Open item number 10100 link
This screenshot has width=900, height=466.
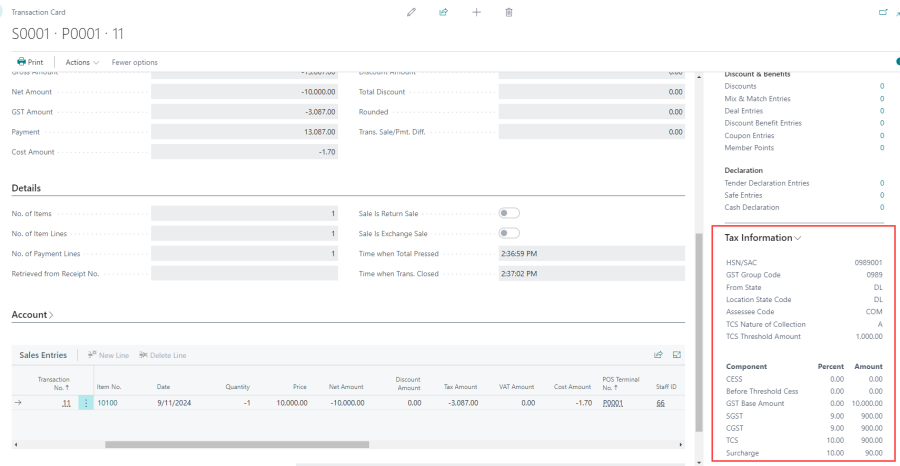(x=107, y=403)
